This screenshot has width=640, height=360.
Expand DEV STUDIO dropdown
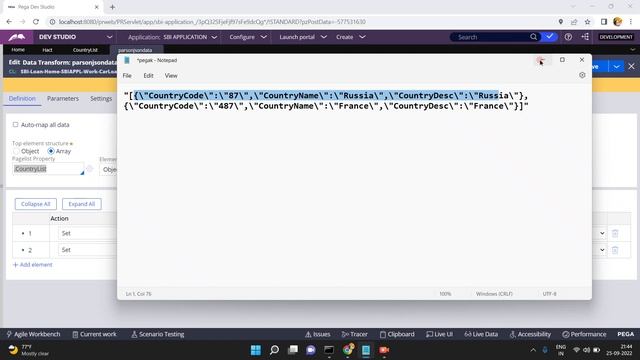[109, 37]
